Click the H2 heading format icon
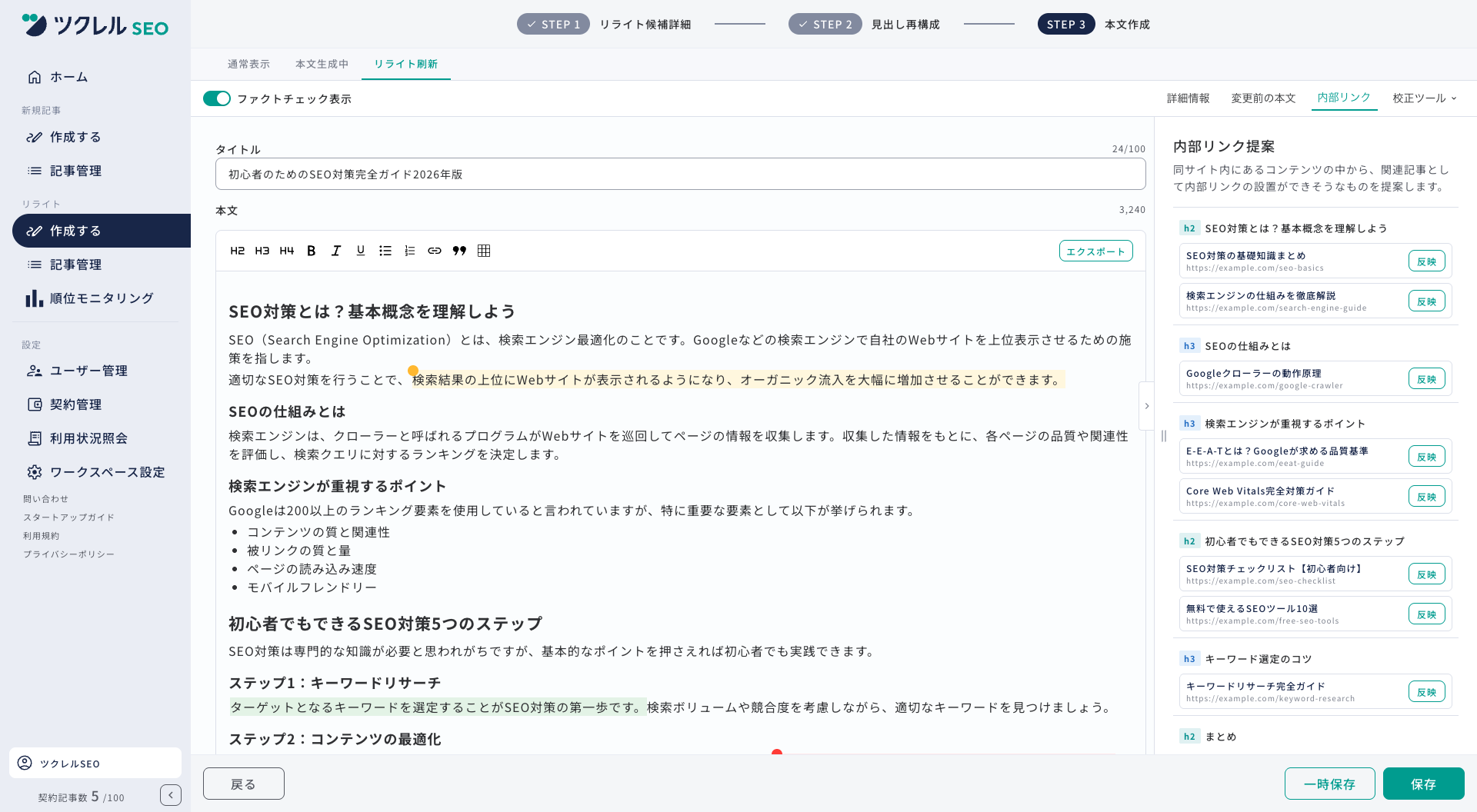Viewport: 1477px width, 812px height. [238, 251]
